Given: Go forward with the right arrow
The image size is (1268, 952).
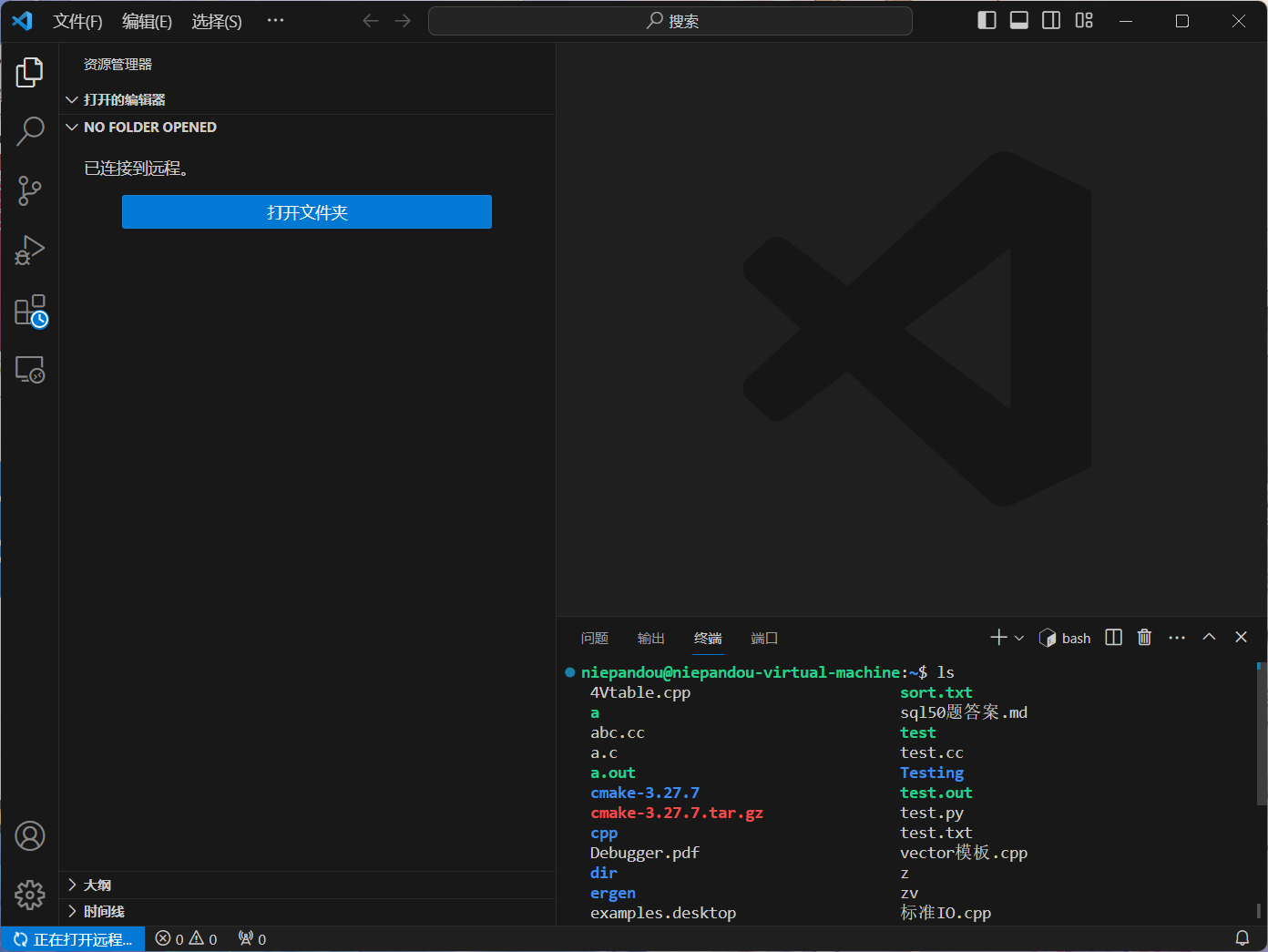Looking at the screenshot, I should [x=403, y=21].
